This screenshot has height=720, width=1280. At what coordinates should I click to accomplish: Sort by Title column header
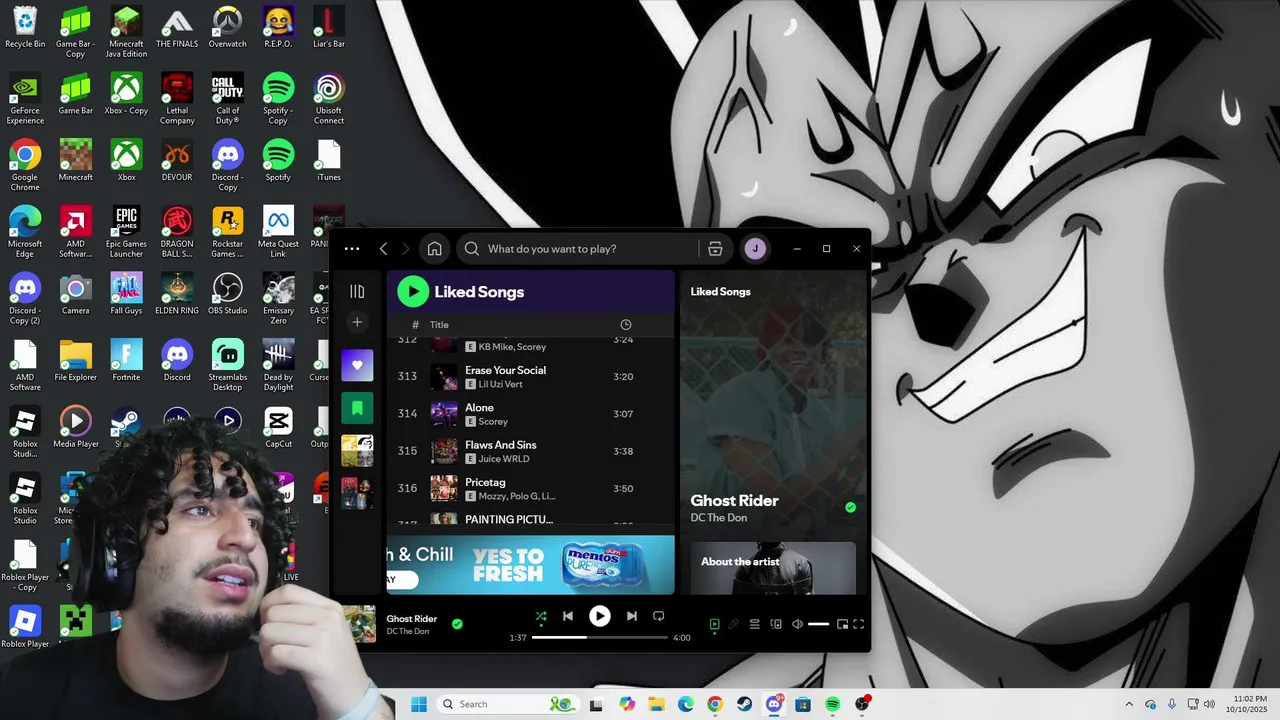pos(439,325)
